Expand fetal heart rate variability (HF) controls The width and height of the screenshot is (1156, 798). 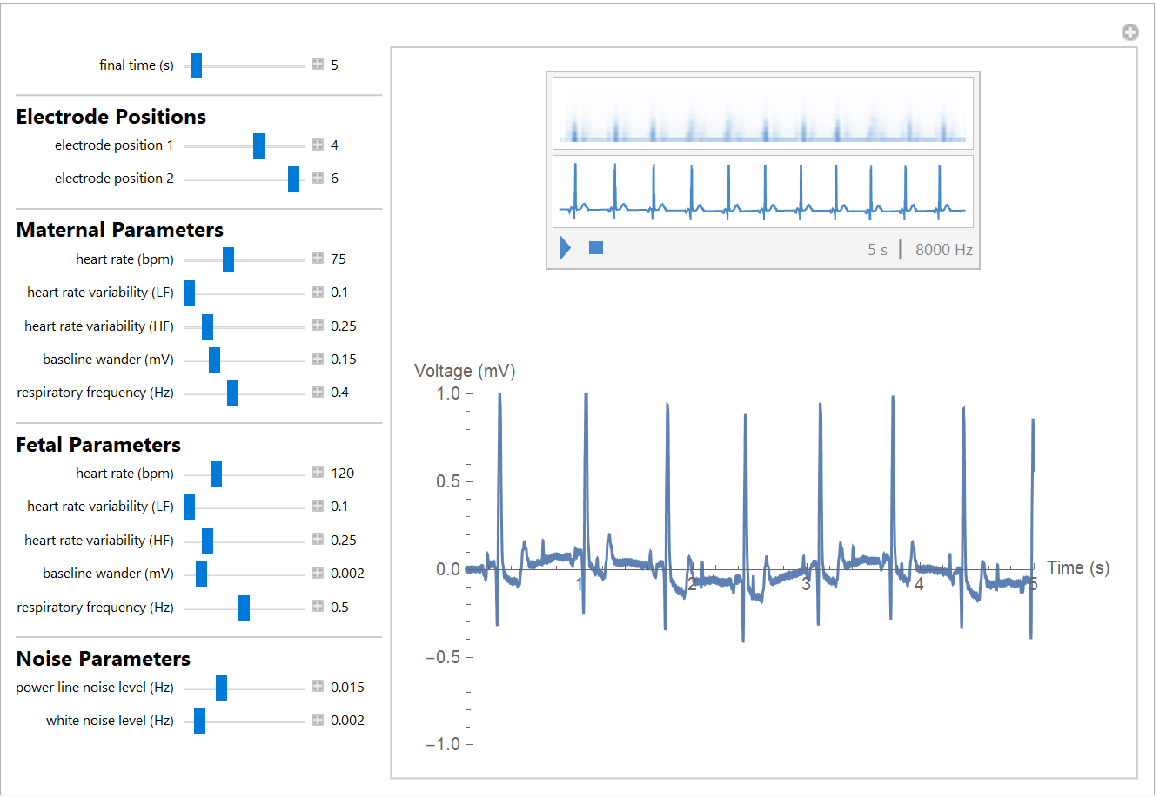(x=318, y=540)
